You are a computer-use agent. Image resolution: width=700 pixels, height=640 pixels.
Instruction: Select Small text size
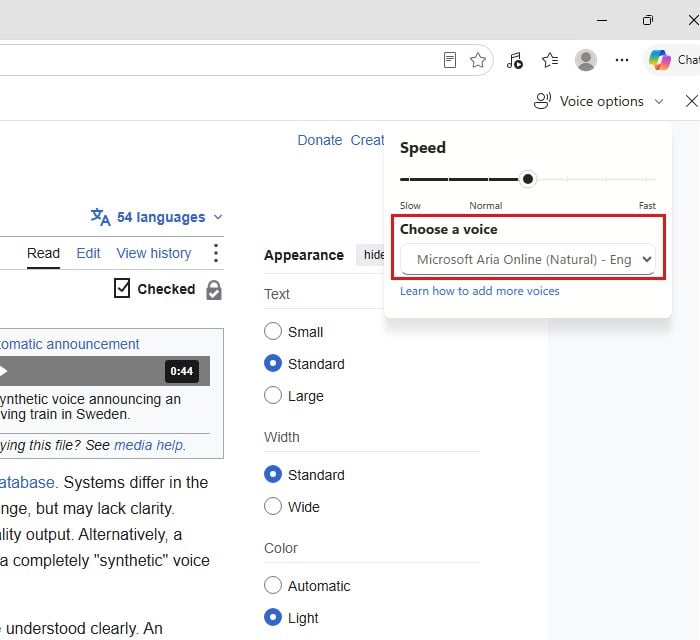[x=273, y=332]
